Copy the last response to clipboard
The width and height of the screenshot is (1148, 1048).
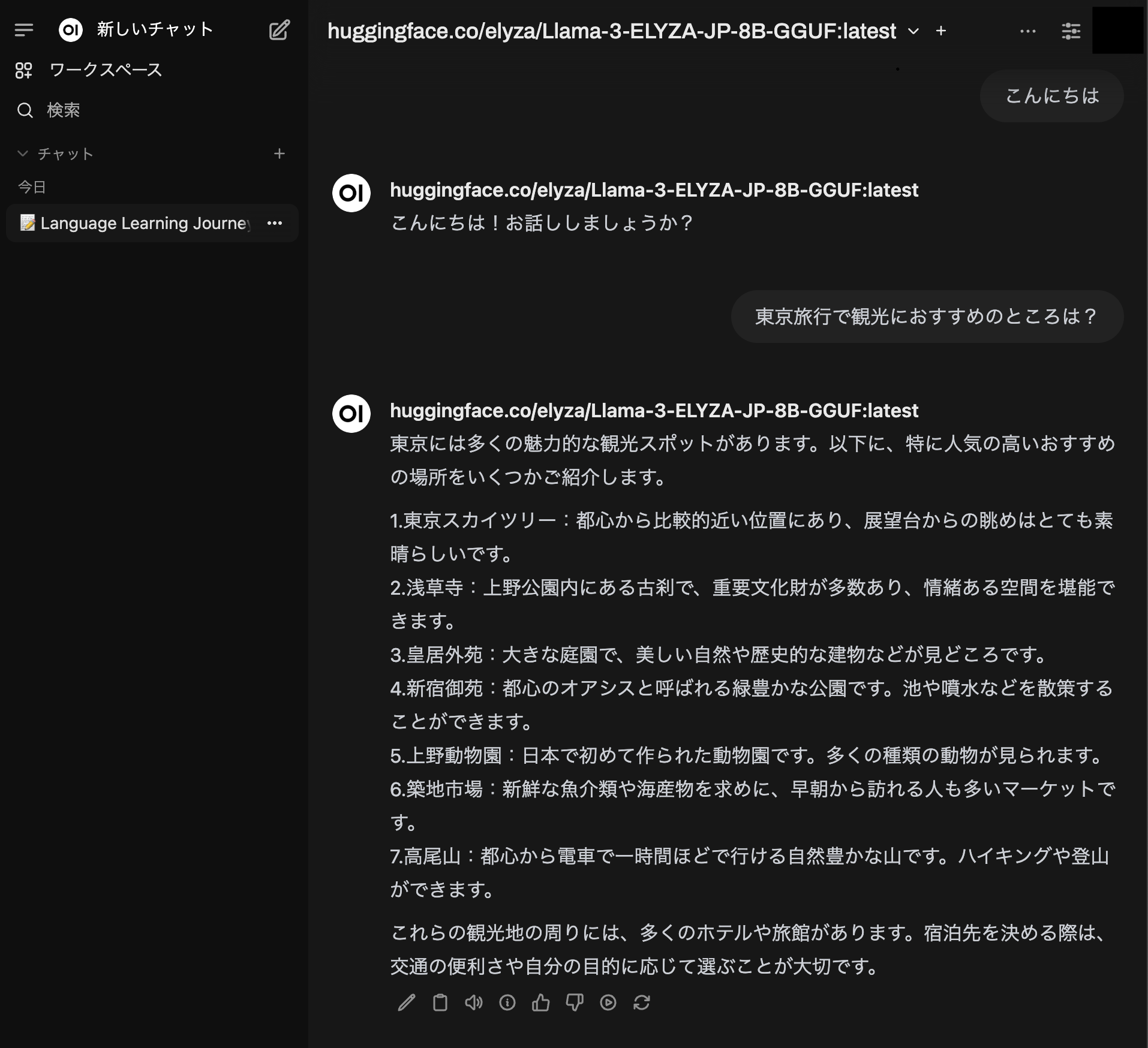tap(440, 1002)
